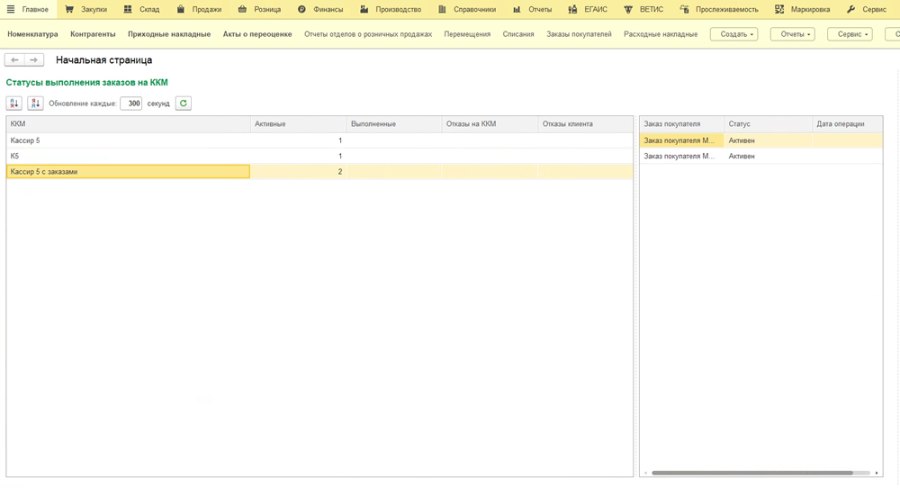Image resolution: width=900 pixels, height=488 pixels.
Task: Select the second Заказ покупателя row
Action: tap(761, 156)
